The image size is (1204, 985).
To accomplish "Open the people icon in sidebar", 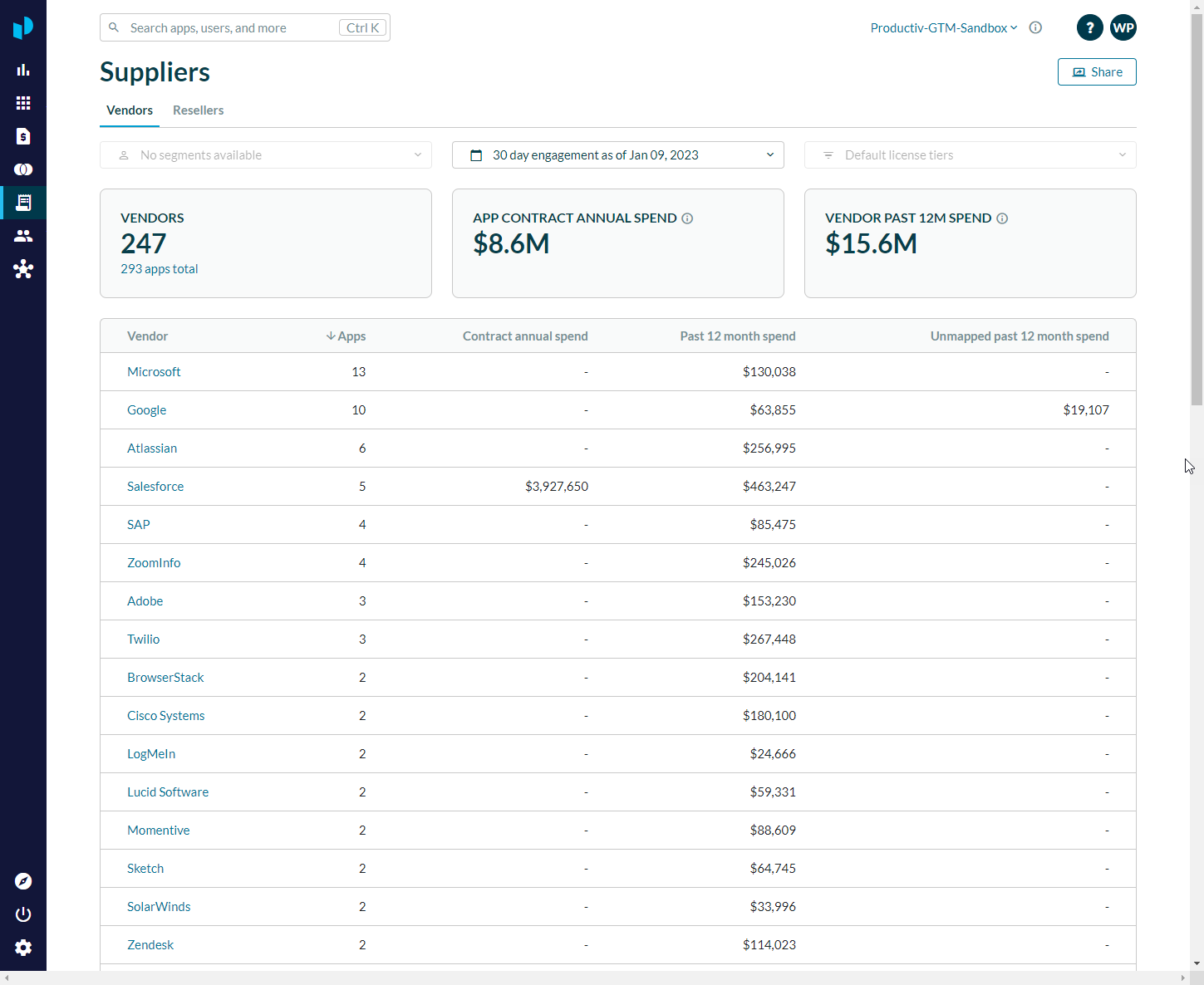I will click(x=23, y=236).
